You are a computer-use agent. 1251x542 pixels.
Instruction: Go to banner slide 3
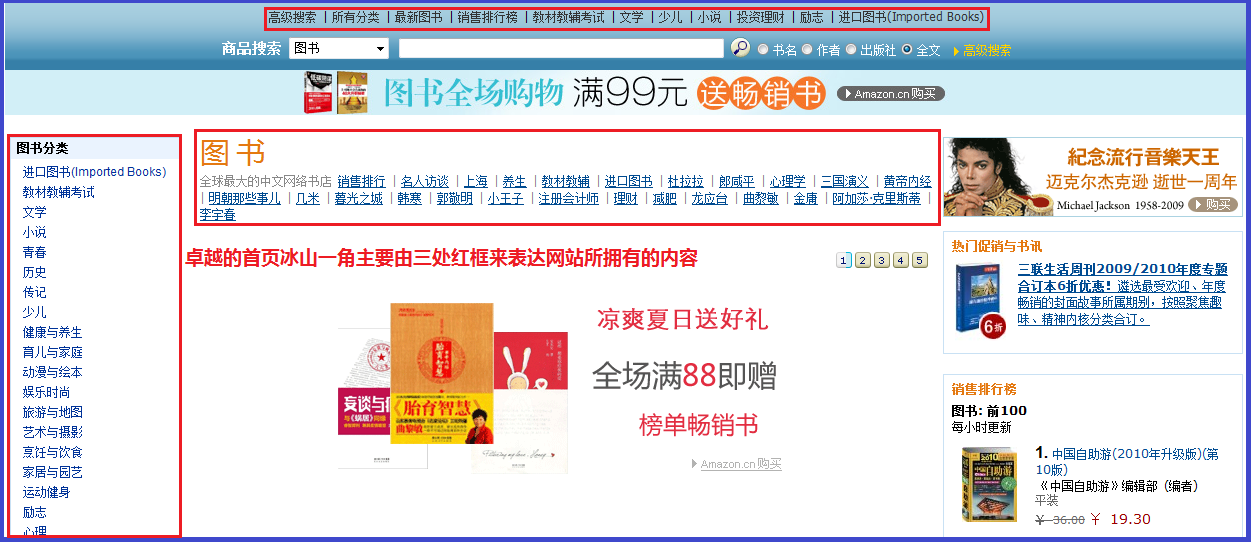pos(882,260)
